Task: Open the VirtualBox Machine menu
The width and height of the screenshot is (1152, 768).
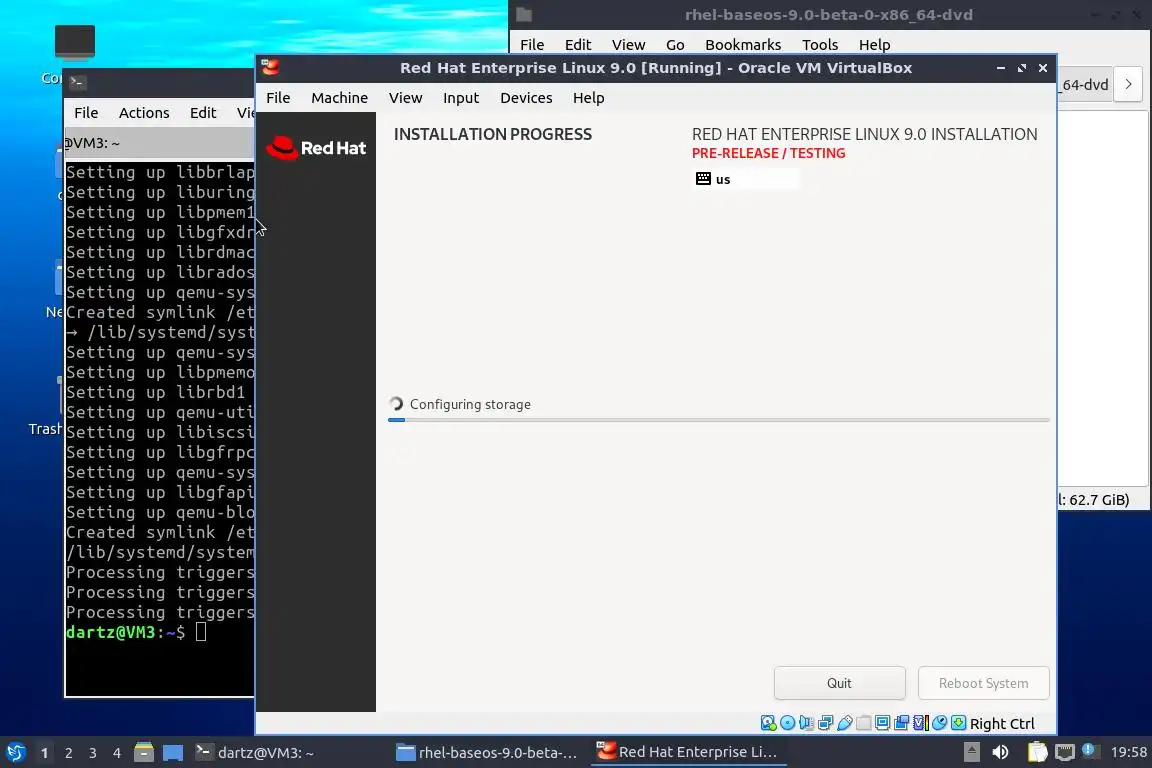Action: click(x=339, y=98)
